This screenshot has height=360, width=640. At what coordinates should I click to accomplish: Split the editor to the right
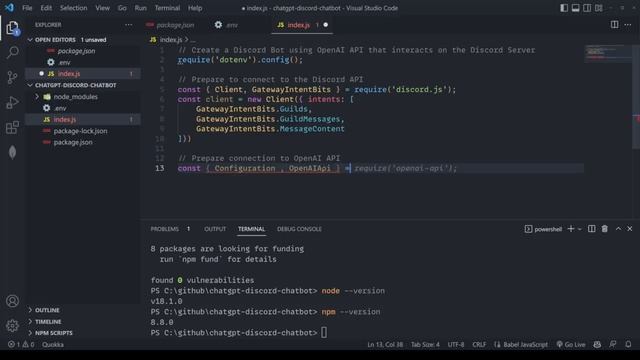614,24
